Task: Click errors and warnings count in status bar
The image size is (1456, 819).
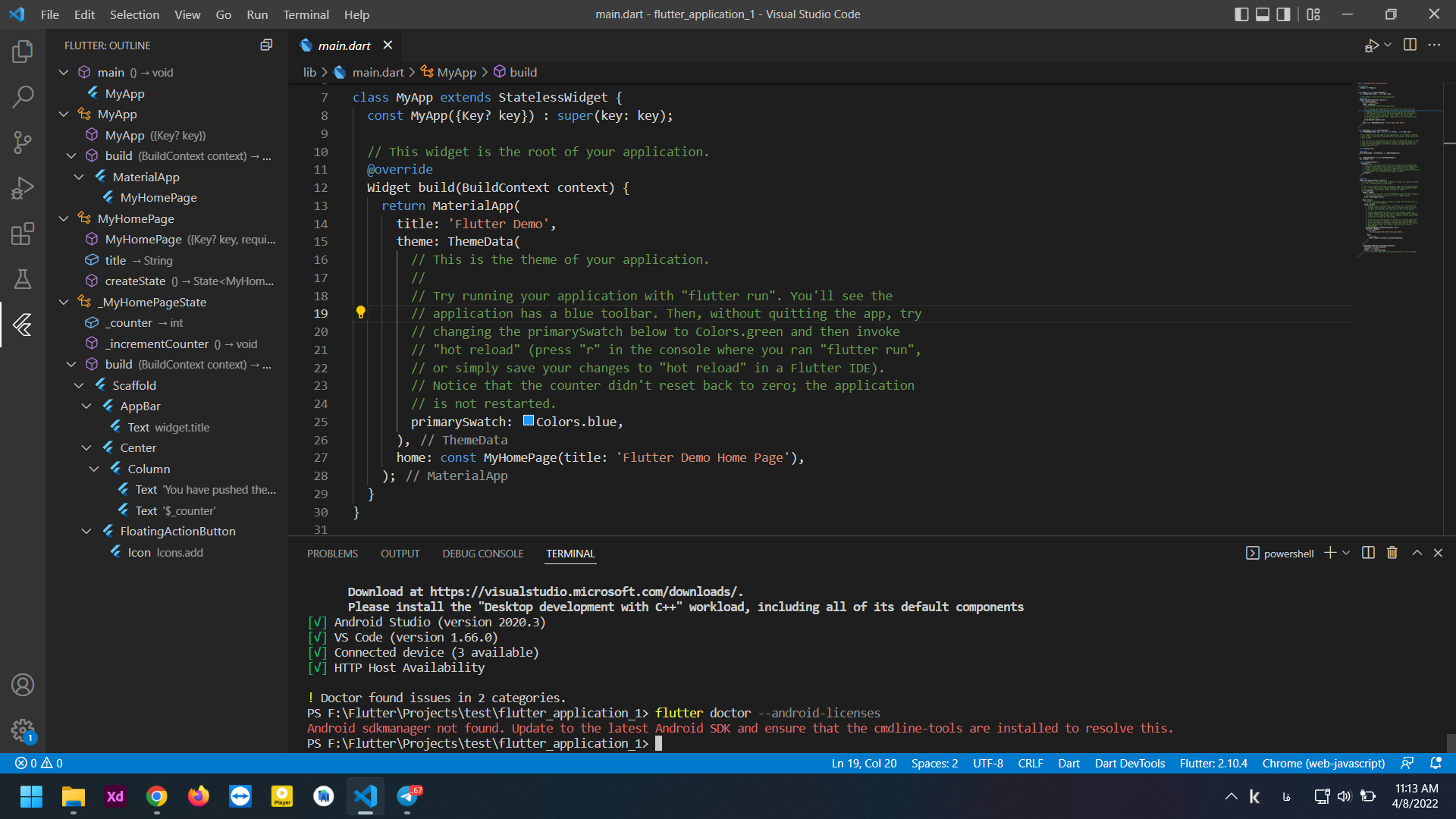Action: (39, 763)
